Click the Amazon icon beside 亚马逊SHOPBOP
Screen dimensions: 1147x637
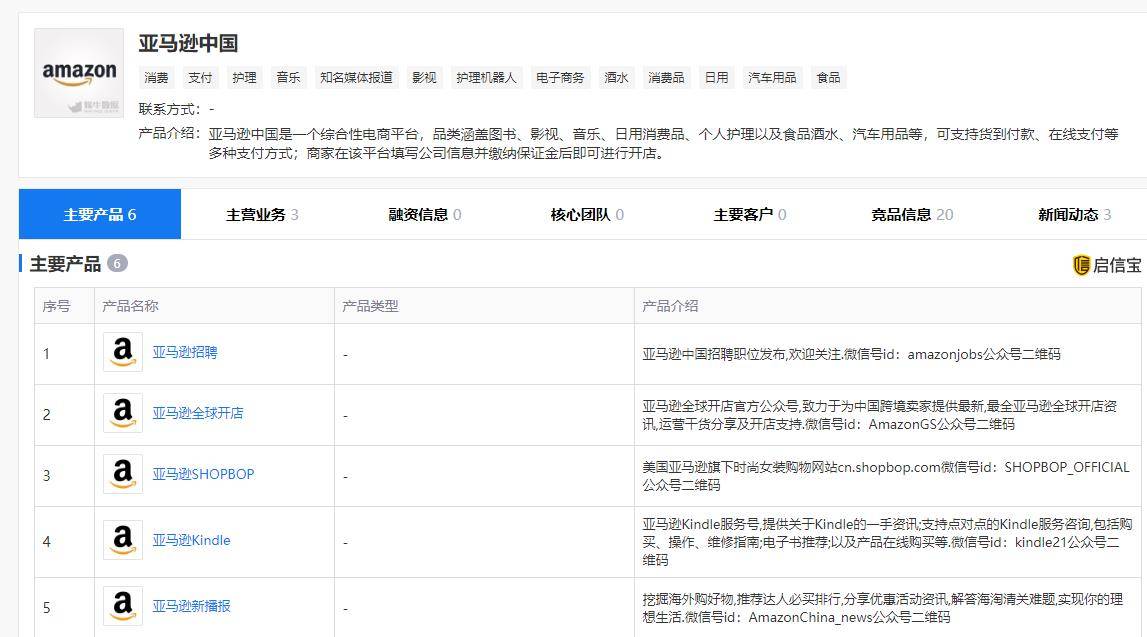coord(122,475)
